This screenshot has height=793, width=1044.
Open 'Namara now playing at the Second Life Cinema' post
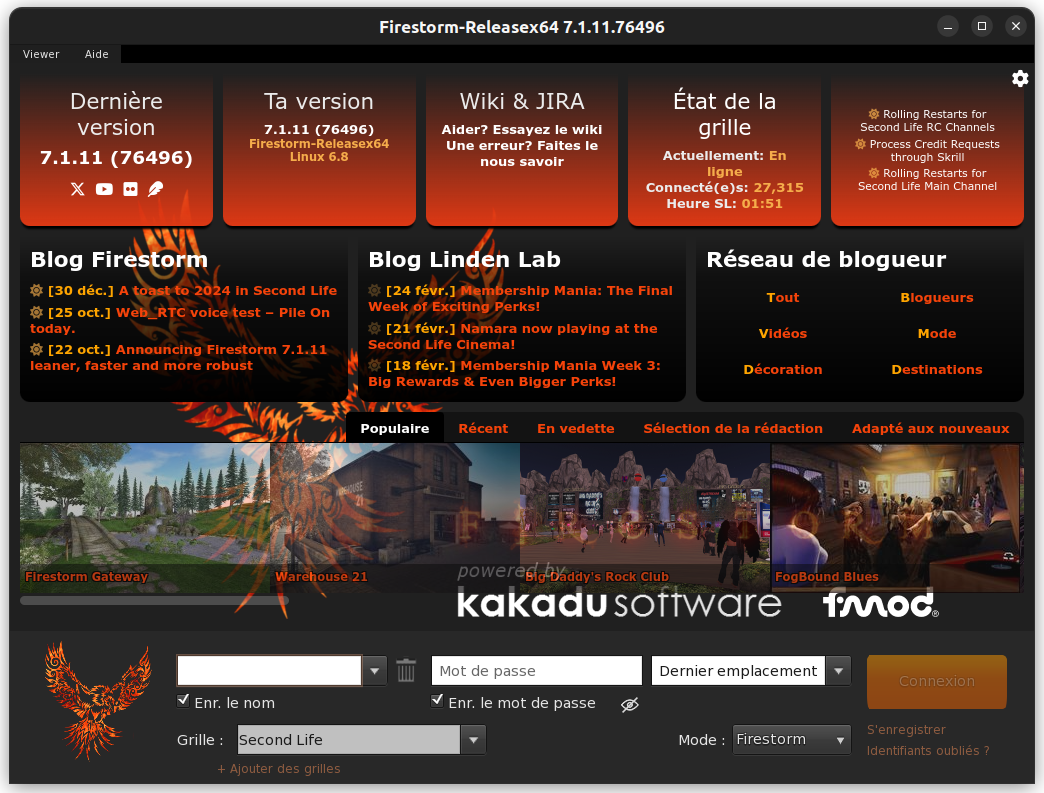(513, 336)
